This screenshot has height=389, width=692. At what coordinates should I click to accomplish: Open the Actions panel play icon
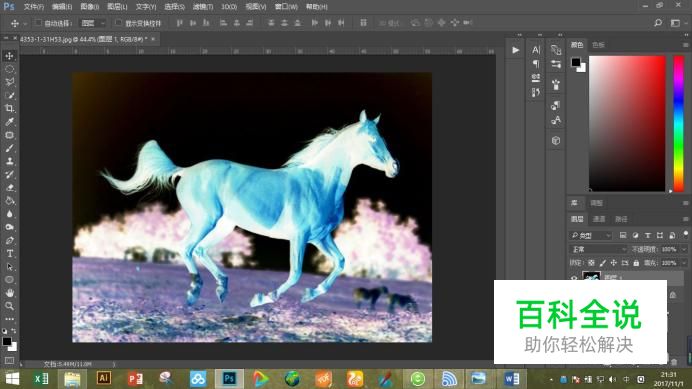coord(515,50)
